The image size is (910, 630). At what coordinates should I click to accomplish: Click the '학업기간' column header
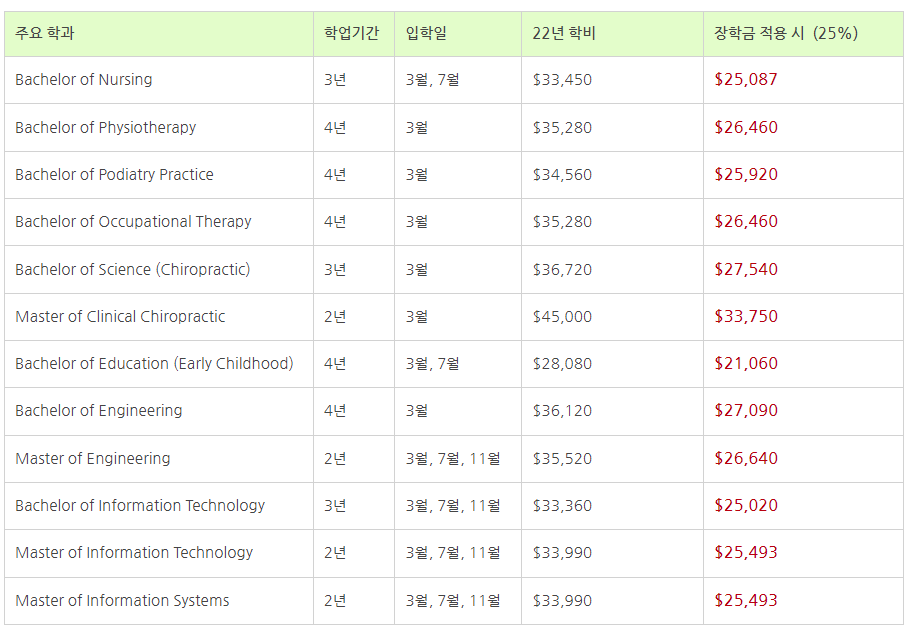[354, 34]
